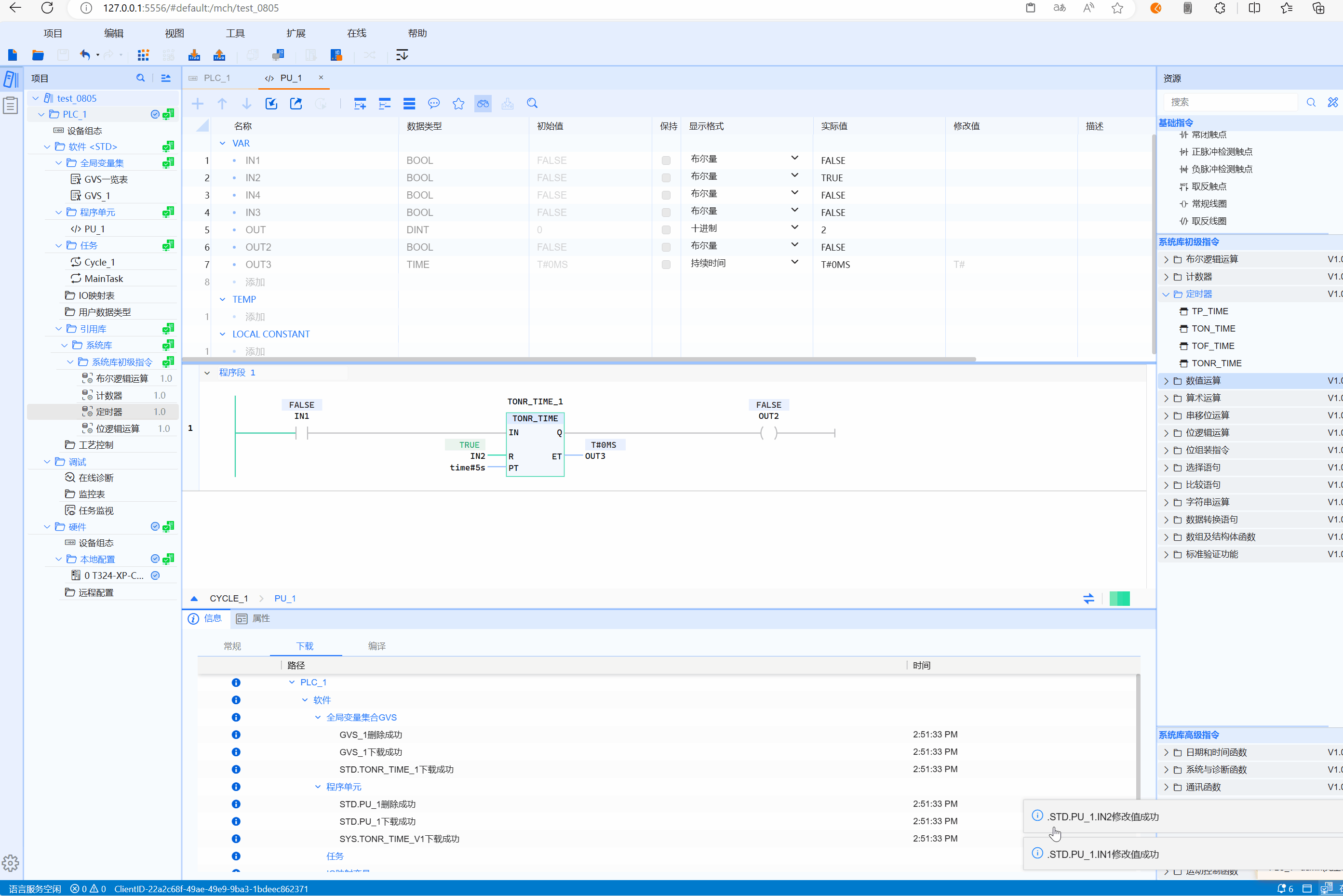Click the settings gear at bottom left
This screenshot has width=1343, height=896.
click(x=10, y=862)
